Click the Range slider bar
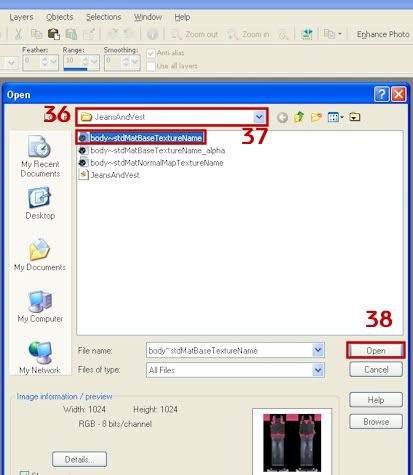Screen dimensions: 413x475 pos(81,69)
